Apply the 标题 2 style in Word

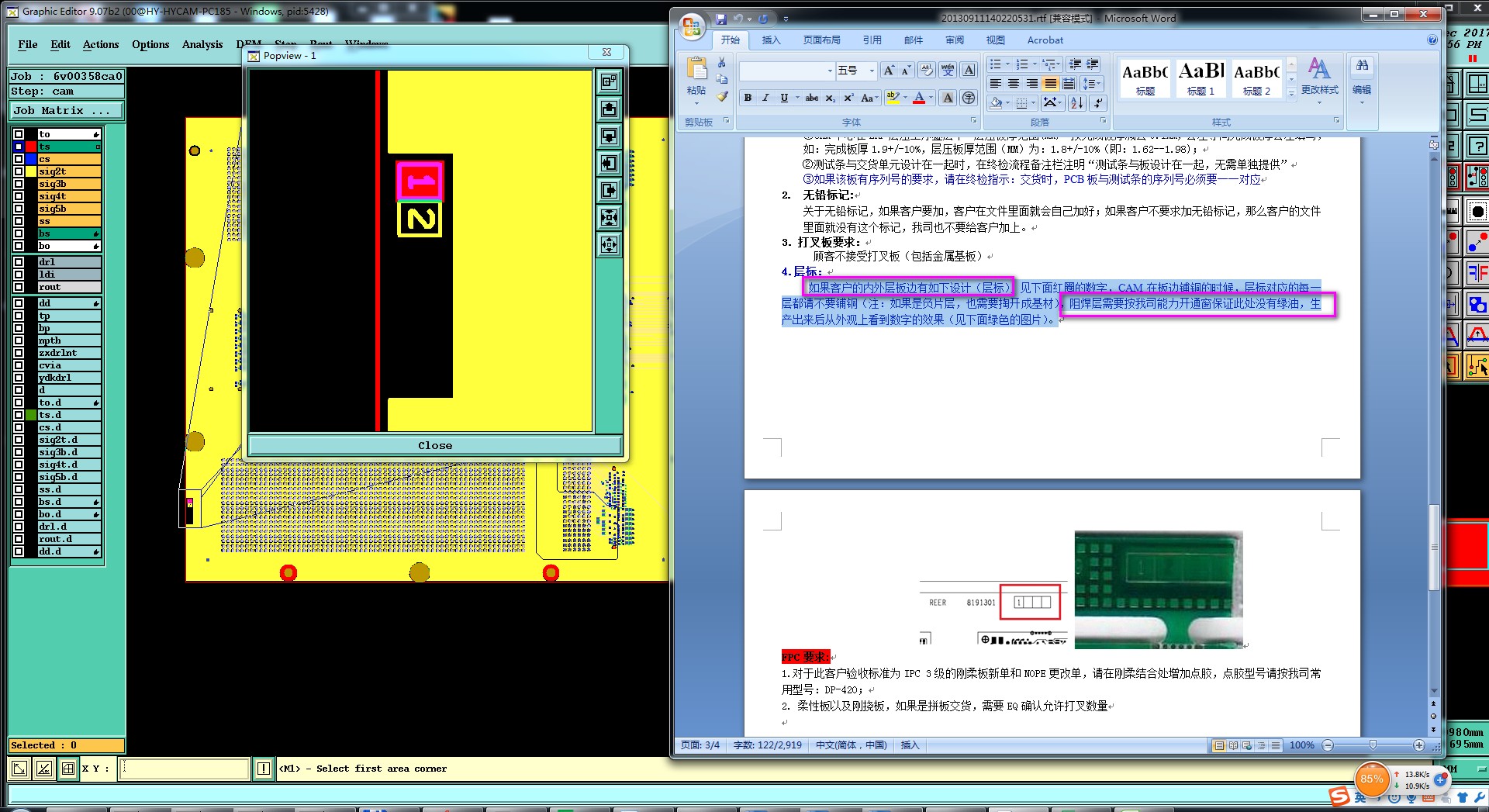(x=1256, y=78)
